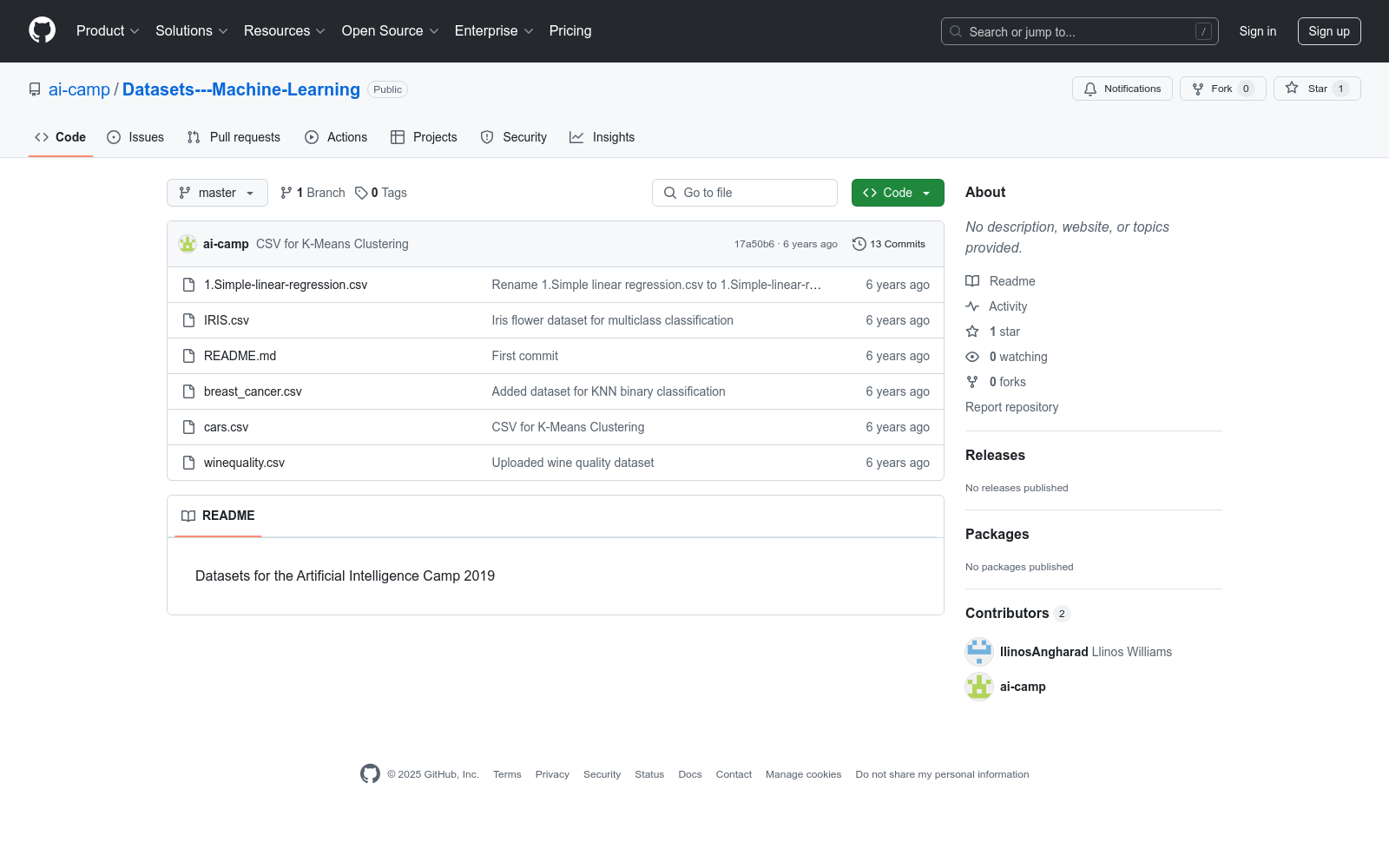The height and width of the screenshot is (868, 1389).
Task: Click the ai-camp owner link
Action: pyautogui.click(x=79, y=89)
